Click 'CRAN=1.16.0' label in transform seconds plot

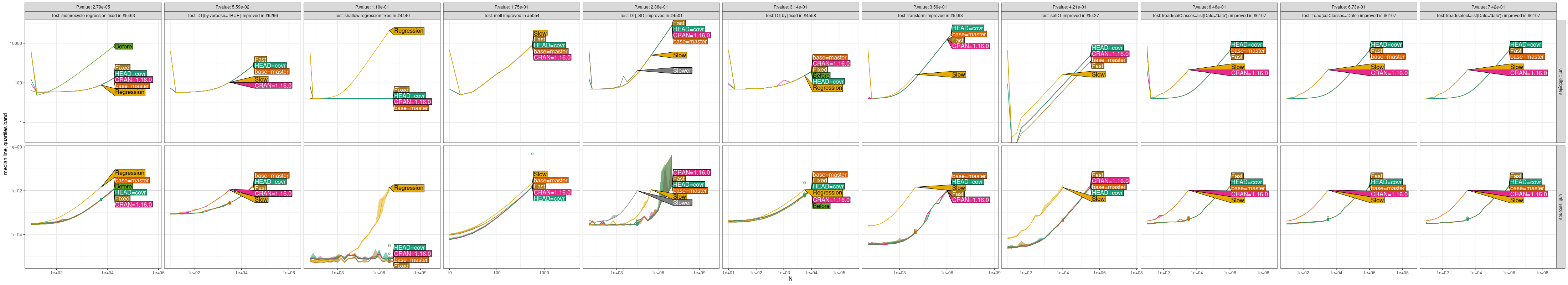tap(970, 200)
